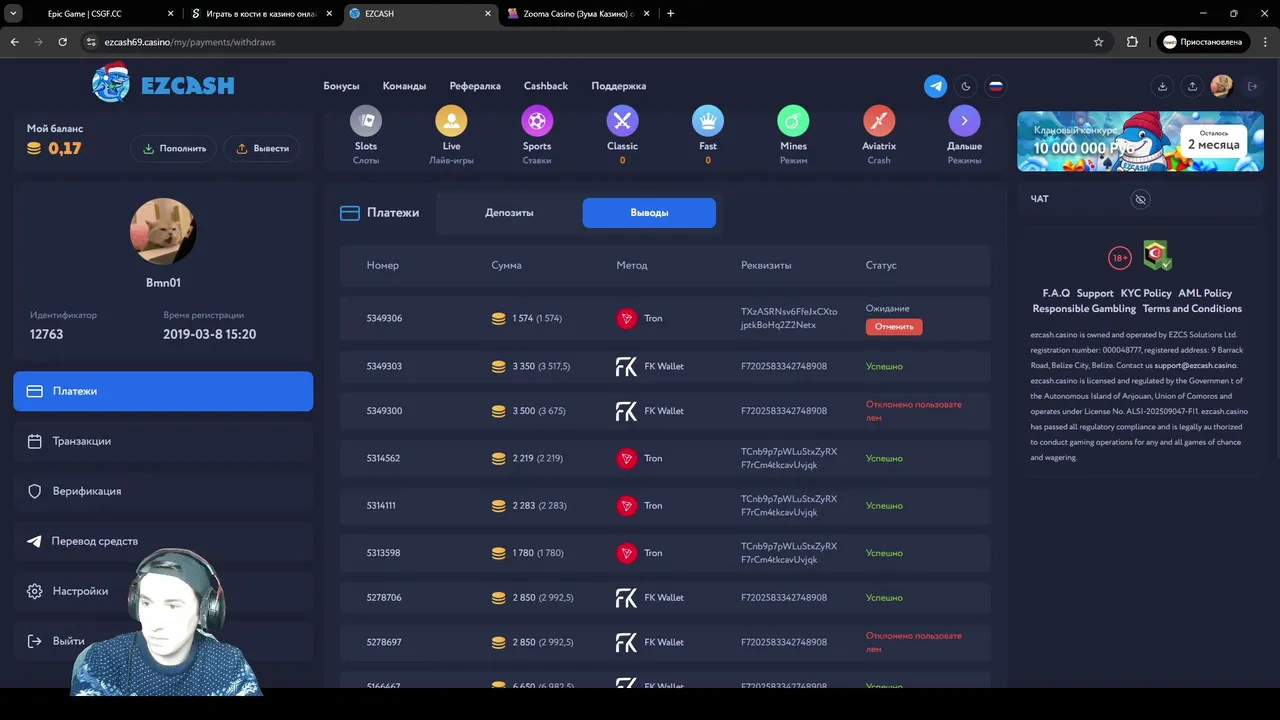Click withdrawal number 5349300

pyautogui.click(x=384, y=411)
